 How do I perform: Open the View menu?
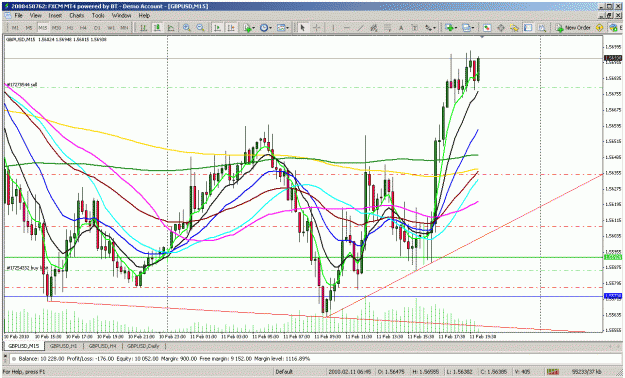click(x=35, y=16)
